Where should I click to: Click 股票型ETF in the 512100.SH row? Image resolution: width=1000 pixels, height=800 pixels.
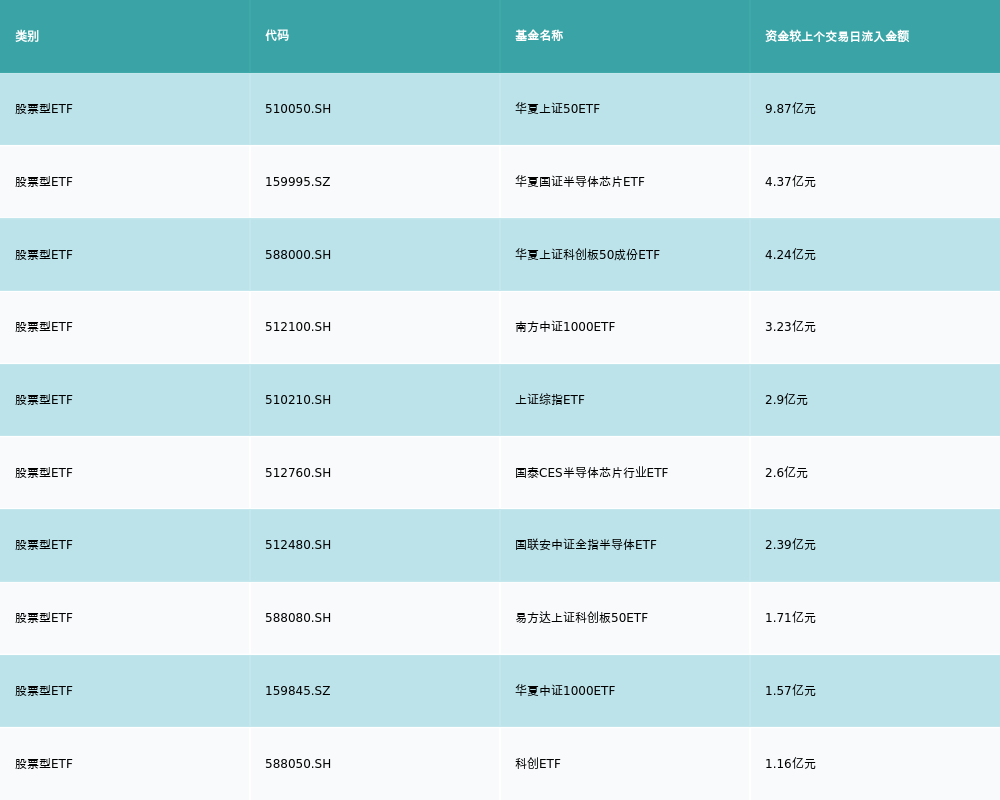pyautogui.click(x=44, y=327)
